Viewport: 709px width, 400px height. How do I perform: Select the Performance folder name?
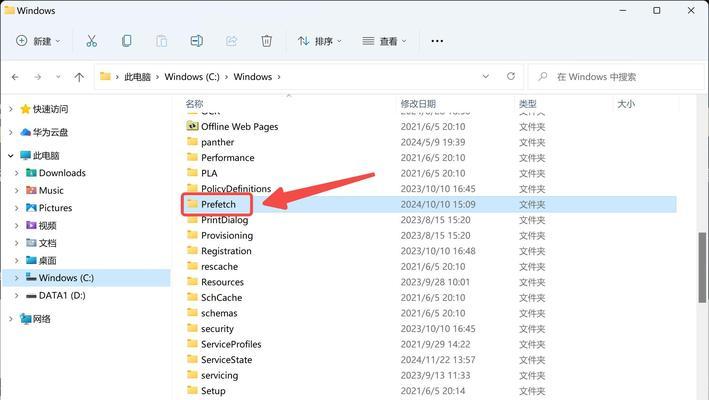(x=227, y=158)
